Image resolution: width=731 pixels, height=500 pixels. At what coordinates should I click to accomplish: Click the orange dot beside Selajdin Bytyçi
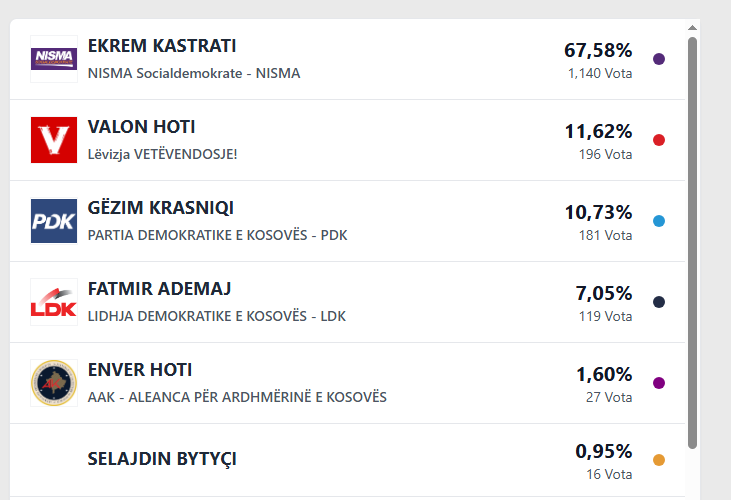coord(659,460)
